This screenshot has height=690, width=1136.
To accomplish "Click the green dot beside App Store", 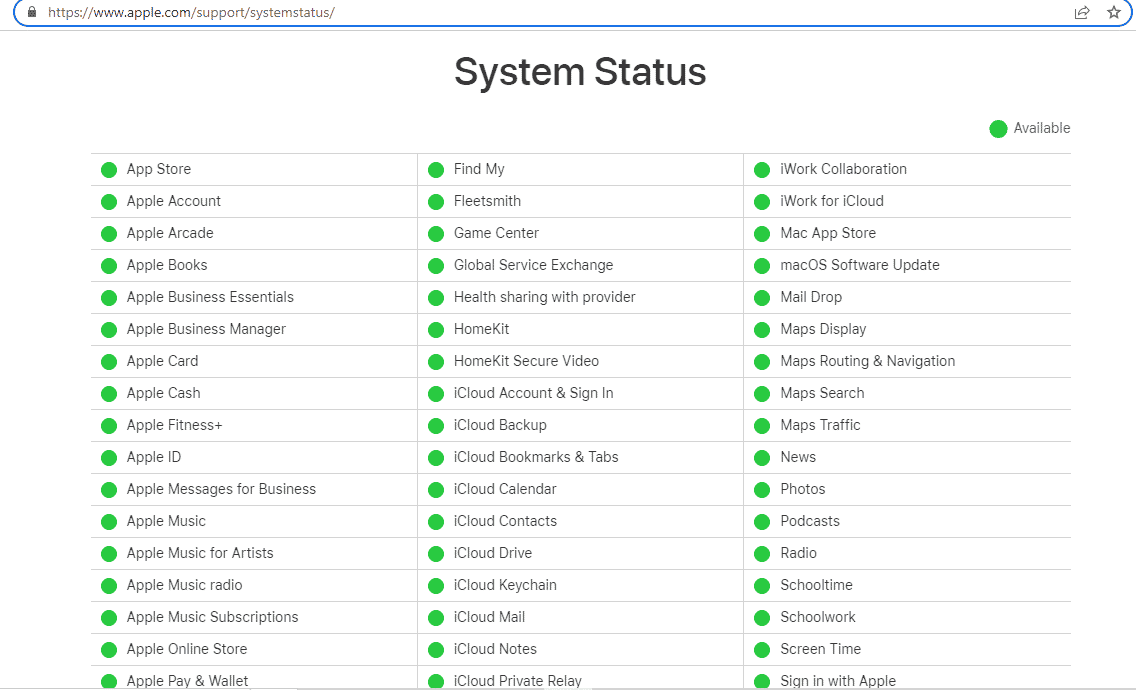I will (x=109, y=170).
